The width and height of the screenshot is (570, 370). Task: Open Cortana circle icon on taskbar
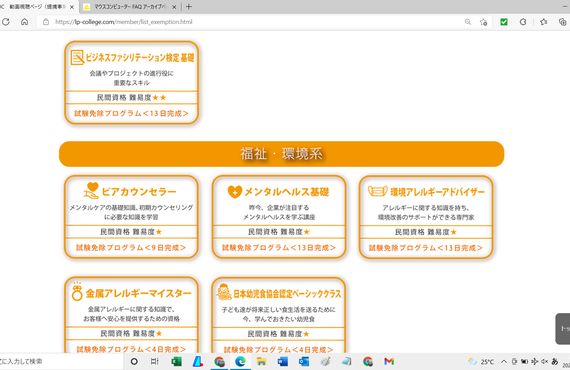pyautogui.click(x=134, y=361)
